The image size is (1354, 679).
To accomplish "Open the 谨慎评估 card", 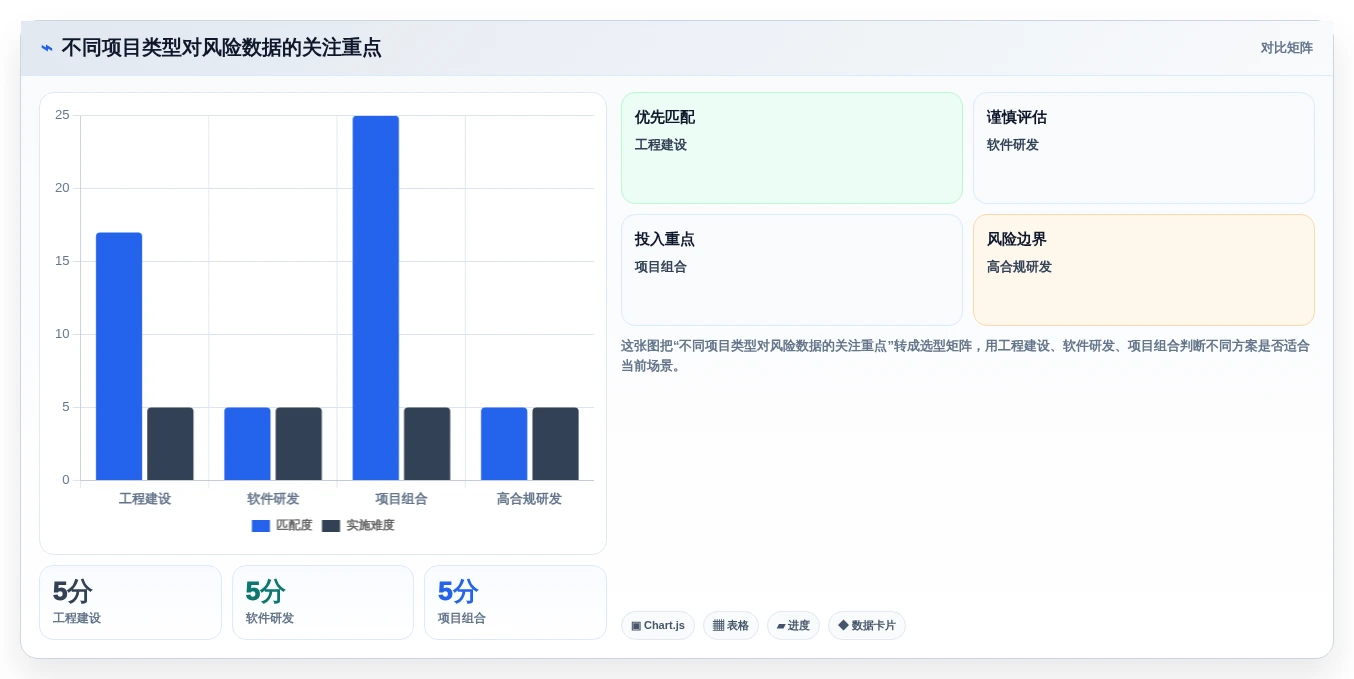I will (x=1143, y=148).
